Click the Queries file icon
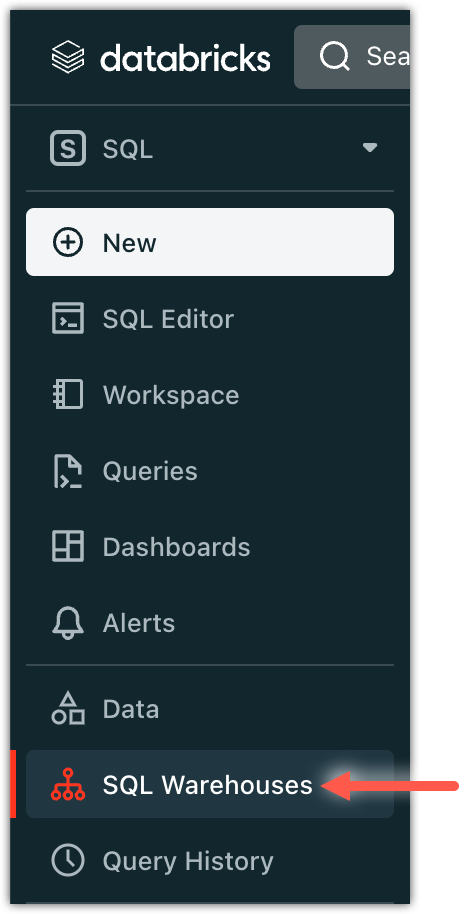Screen dimensions: 474x914 coord(68,471)
